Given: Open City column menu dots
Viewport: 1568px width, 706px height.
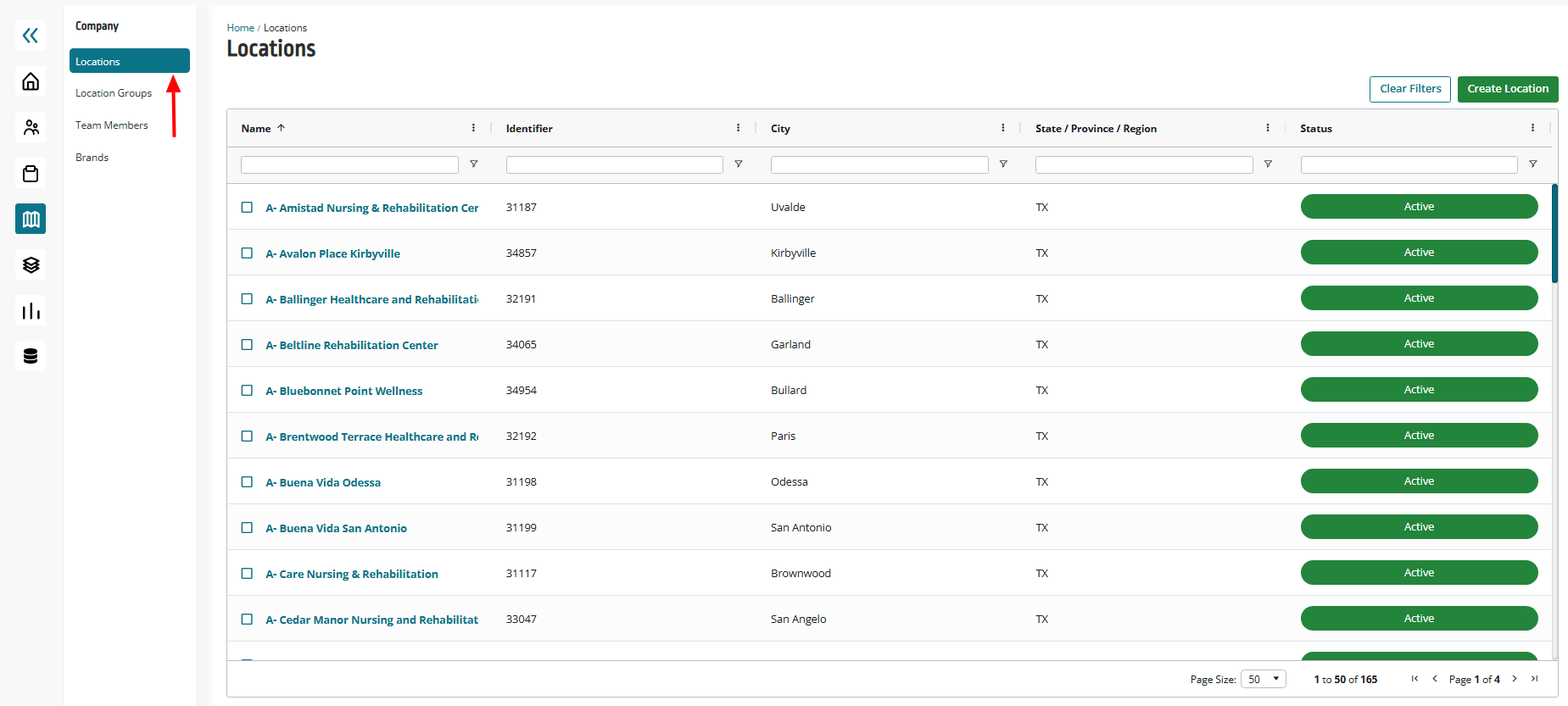Looking at the screenshot, I should click(1002, 128).
